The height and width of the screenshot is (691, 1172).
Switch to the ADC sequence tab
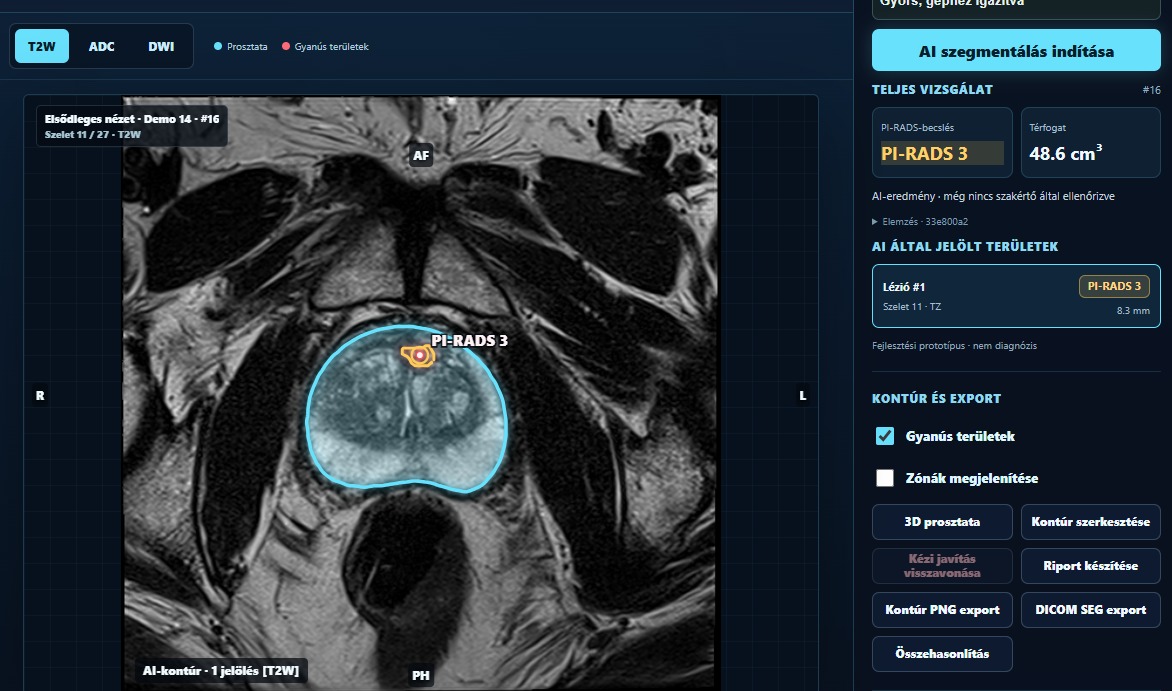click(x=102, y=46)
